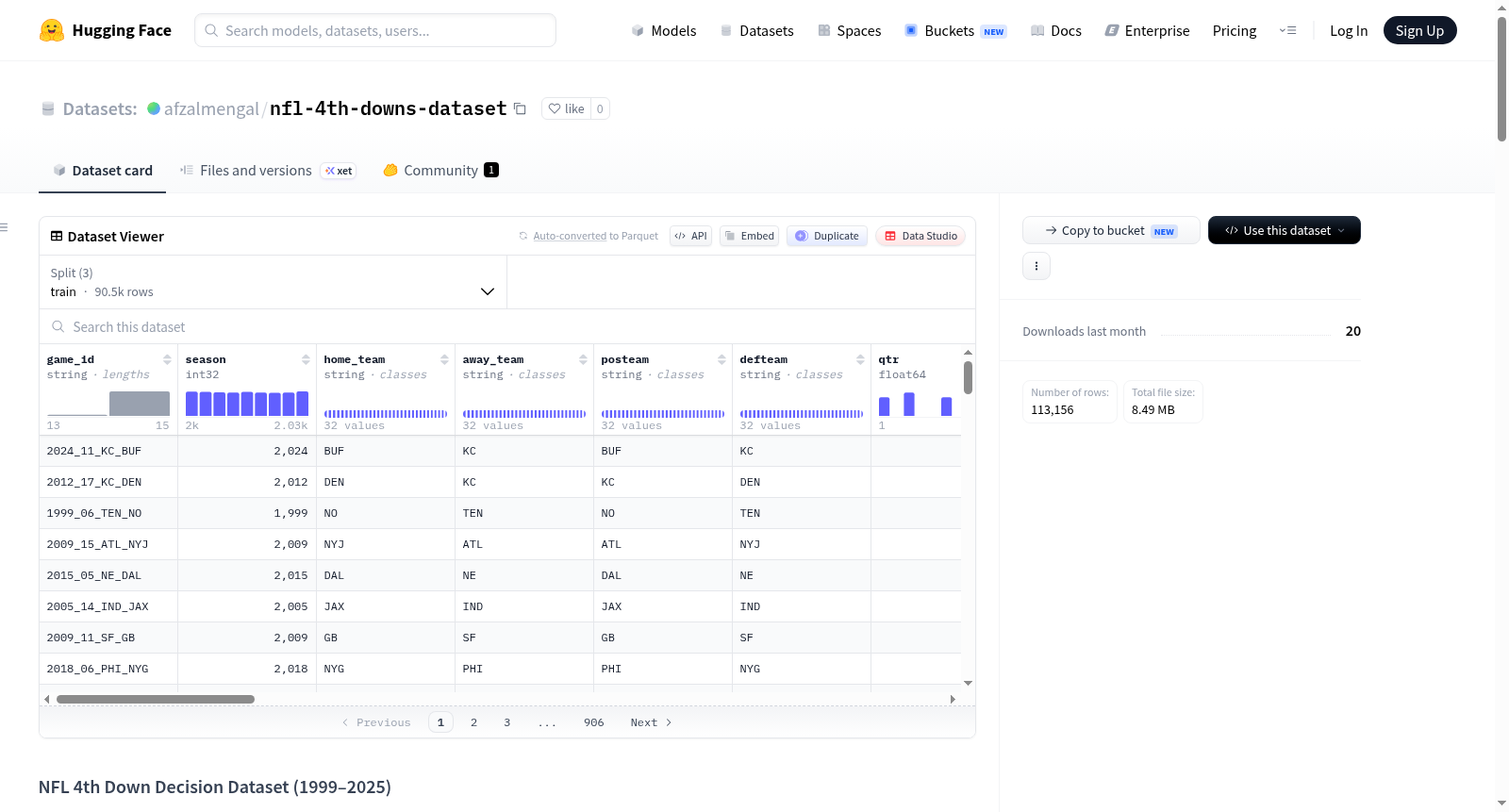
Task: Click the like count badge
Action: click(600, 108)
